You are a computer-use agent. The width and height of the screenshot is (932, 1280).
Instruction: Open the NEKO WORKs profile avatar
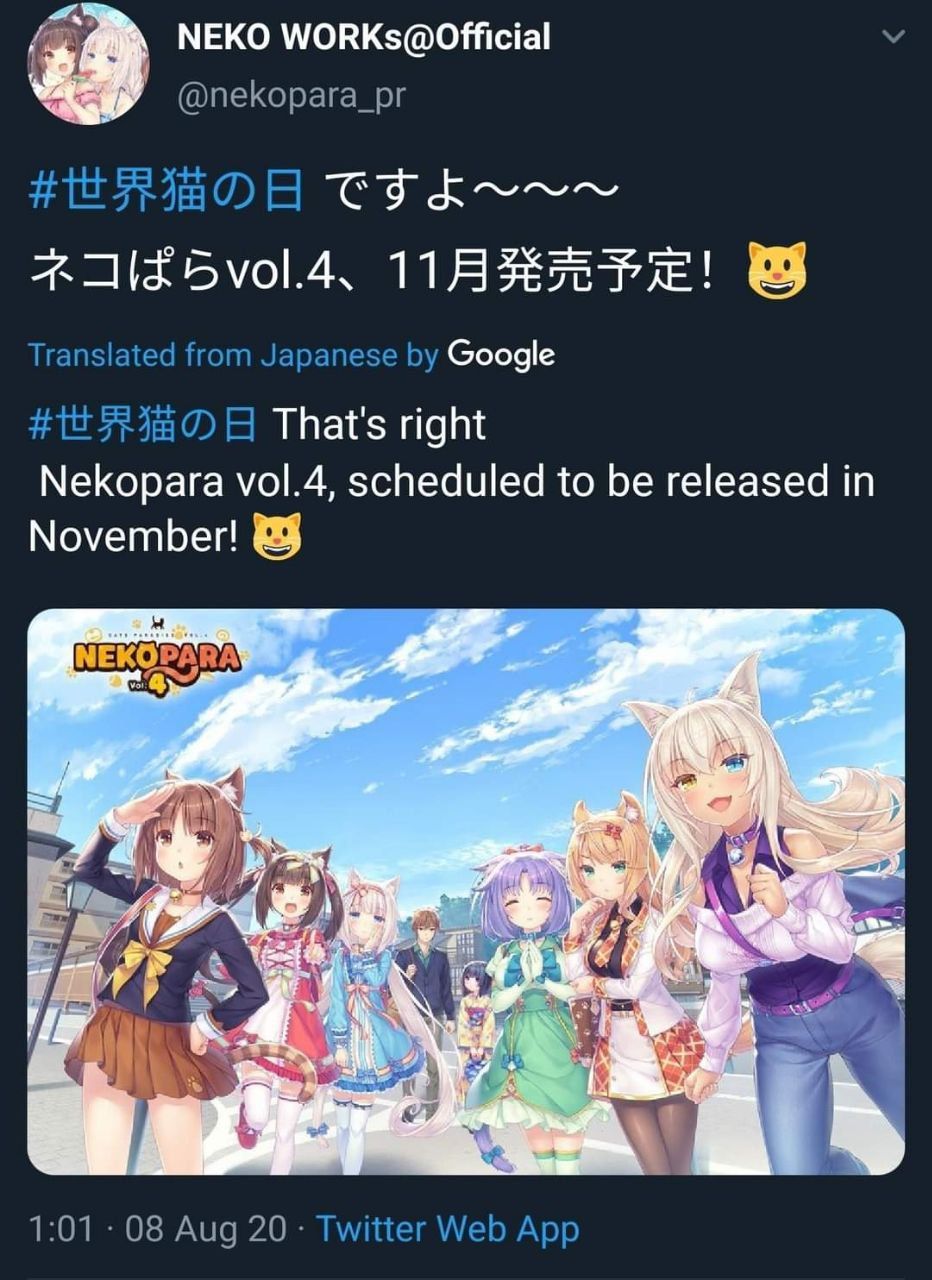pos(88,65)
